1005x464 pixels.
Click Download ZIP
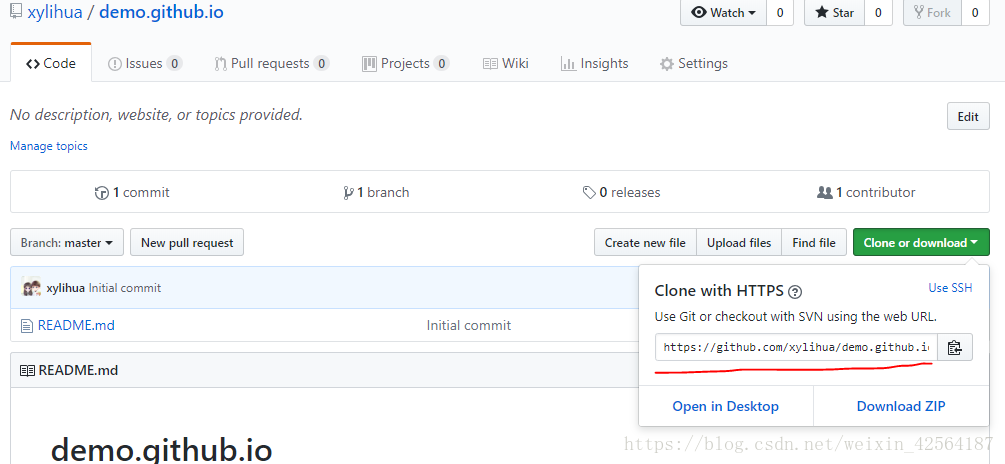click(901, 406)
